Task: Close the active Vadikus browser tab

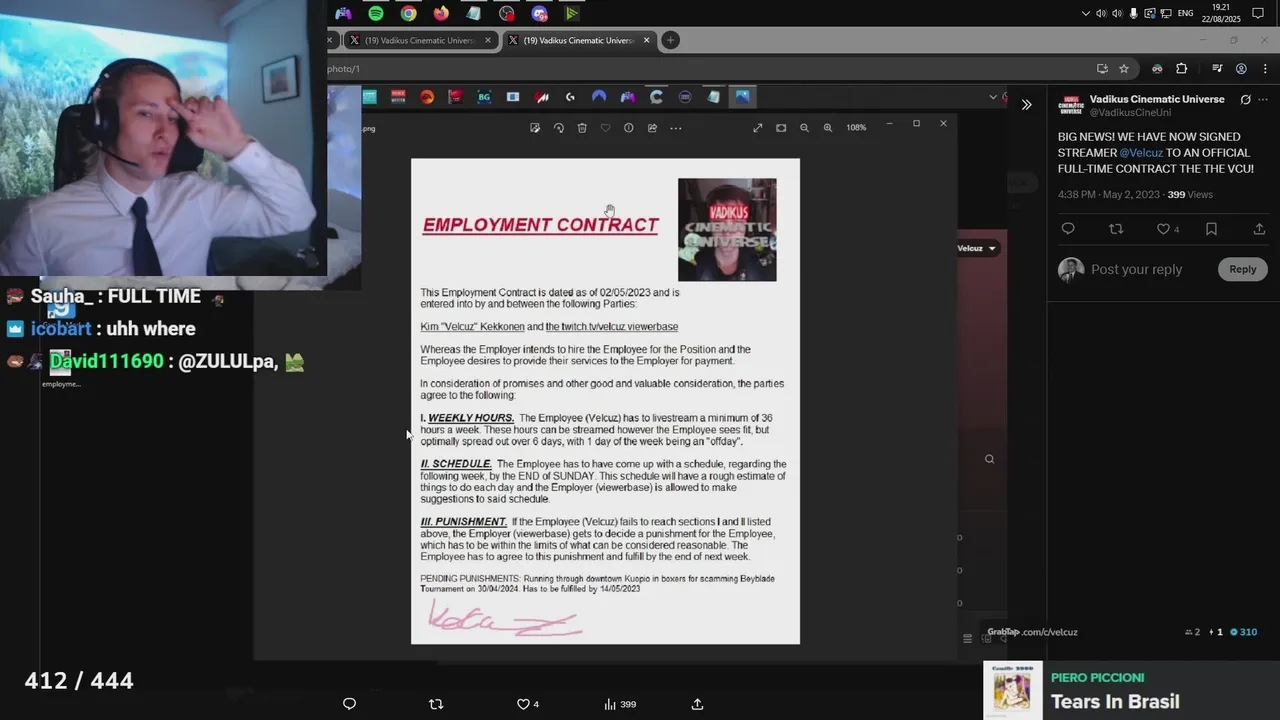Action: (647, 40)
